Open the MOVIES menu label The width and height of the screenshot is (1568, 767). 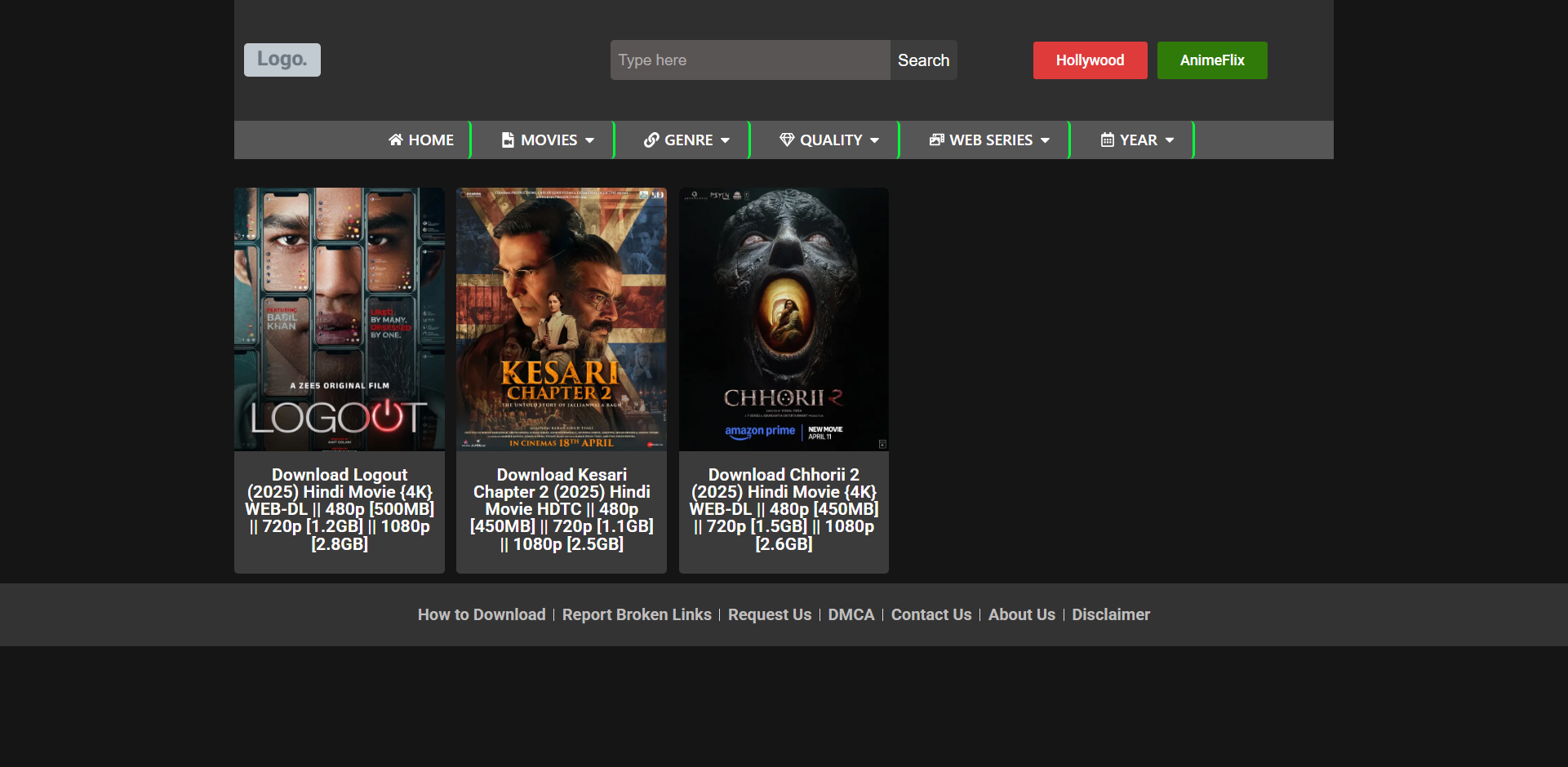(549, 140)
